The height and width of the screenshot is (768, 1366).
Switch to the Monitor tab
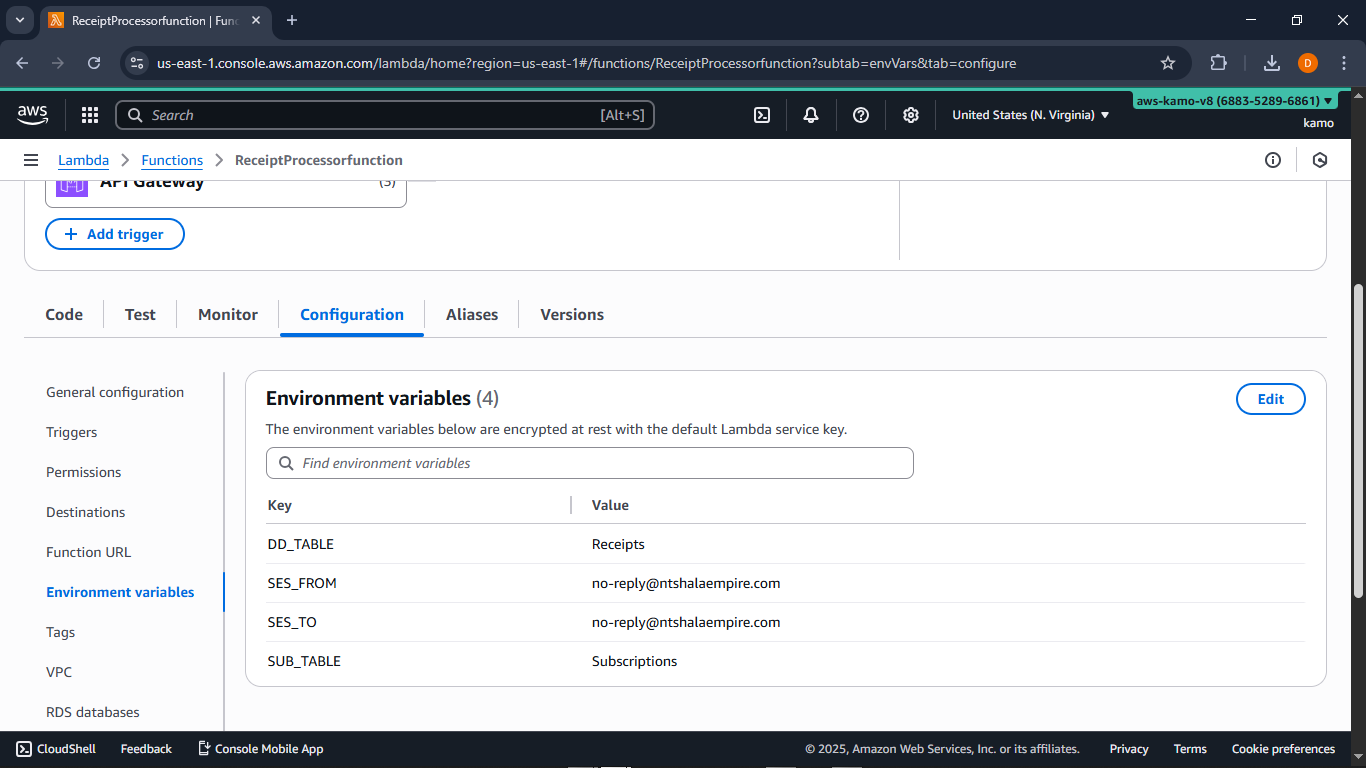[227, 314]
